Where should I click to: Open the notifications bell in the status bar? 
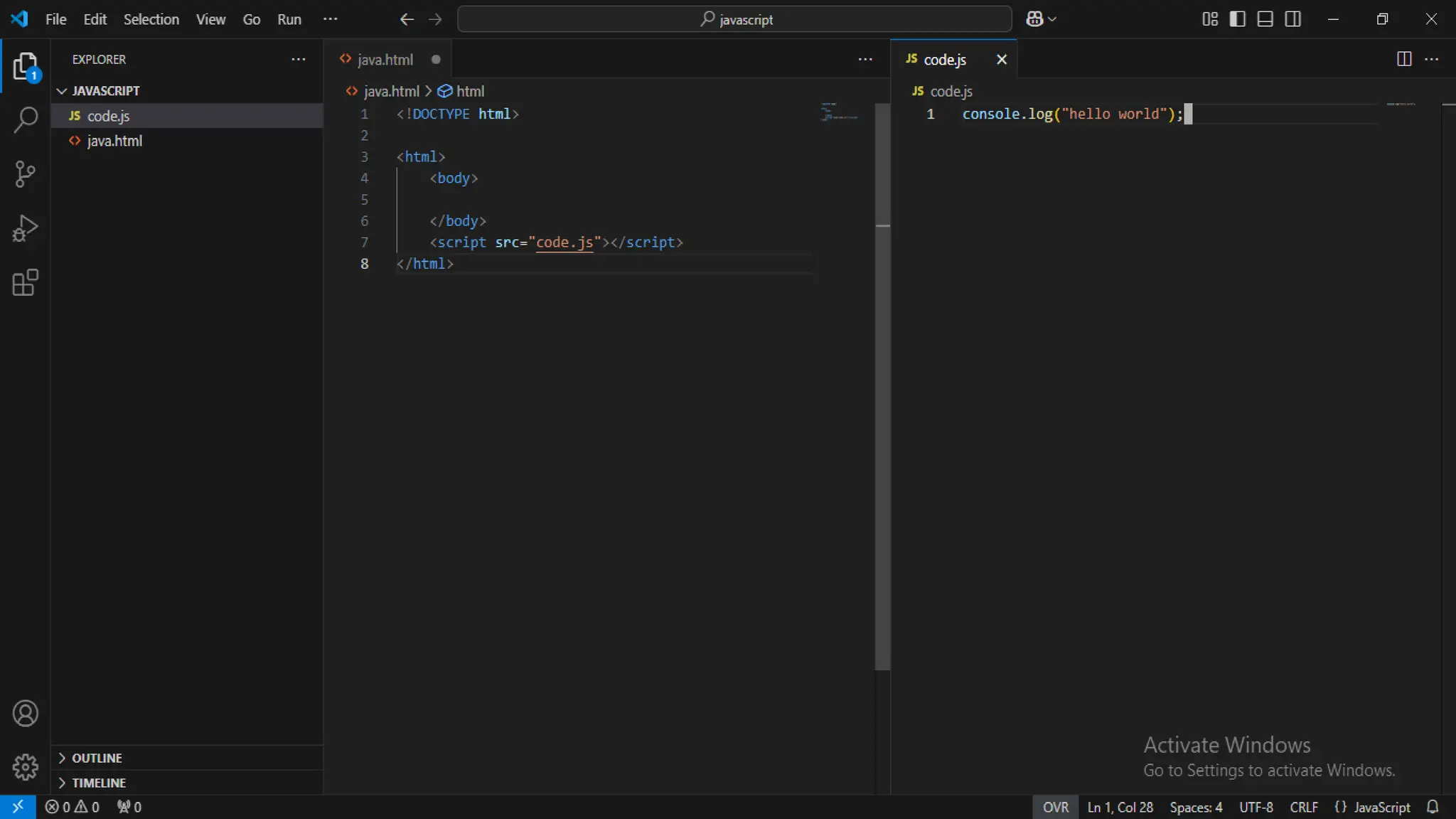pyautogui.click(x=1433, y=807)
